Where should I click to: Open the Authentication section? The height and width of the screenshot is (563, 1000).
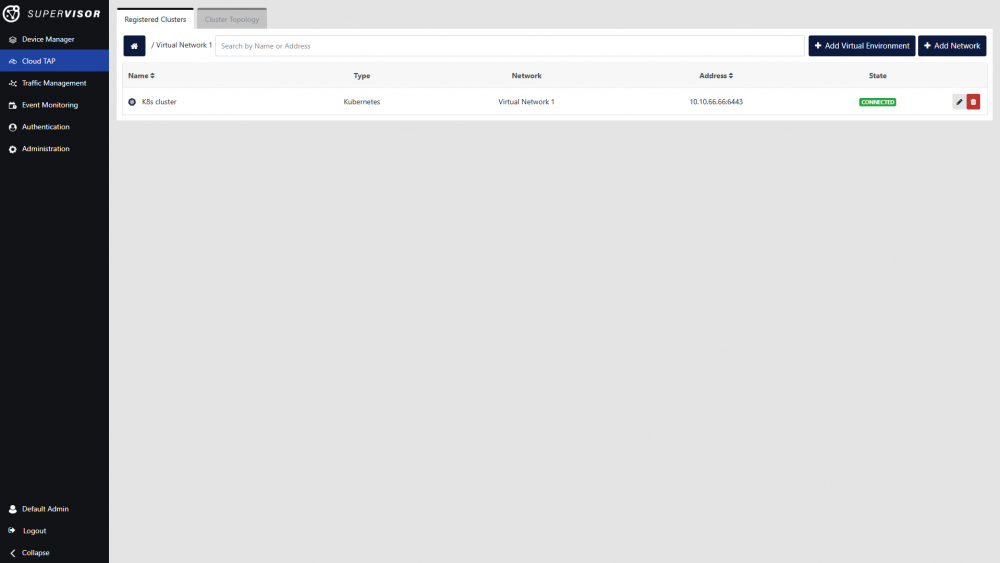[45, 127]
